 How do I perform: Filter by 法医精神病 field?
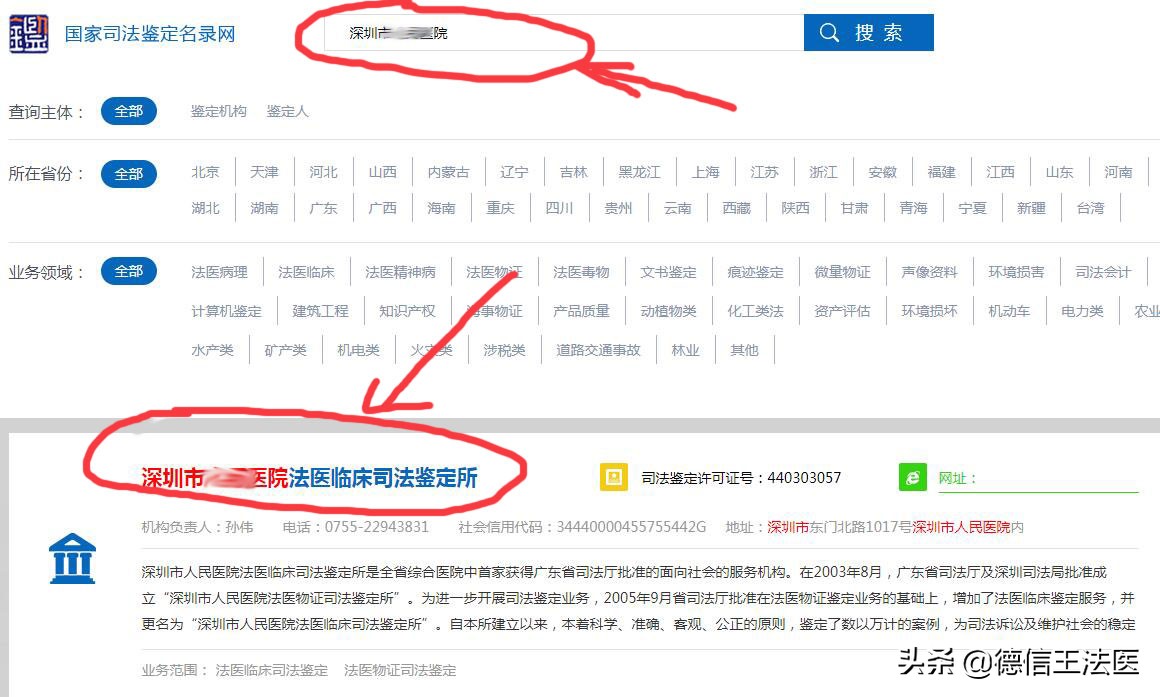tap(400, 272)
